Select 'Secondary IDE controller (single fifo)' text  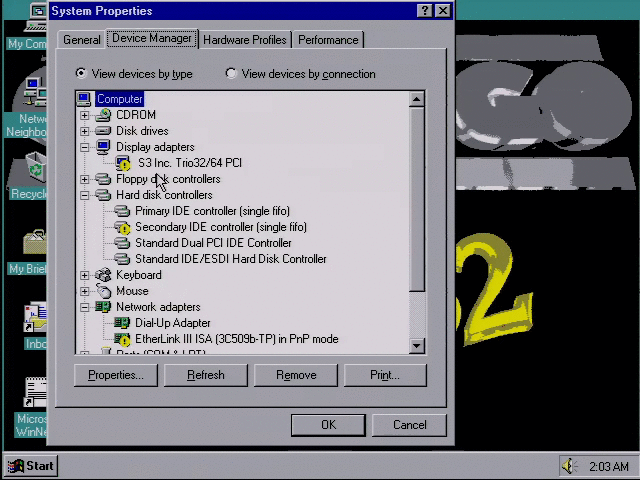click(x=221, y=227)
